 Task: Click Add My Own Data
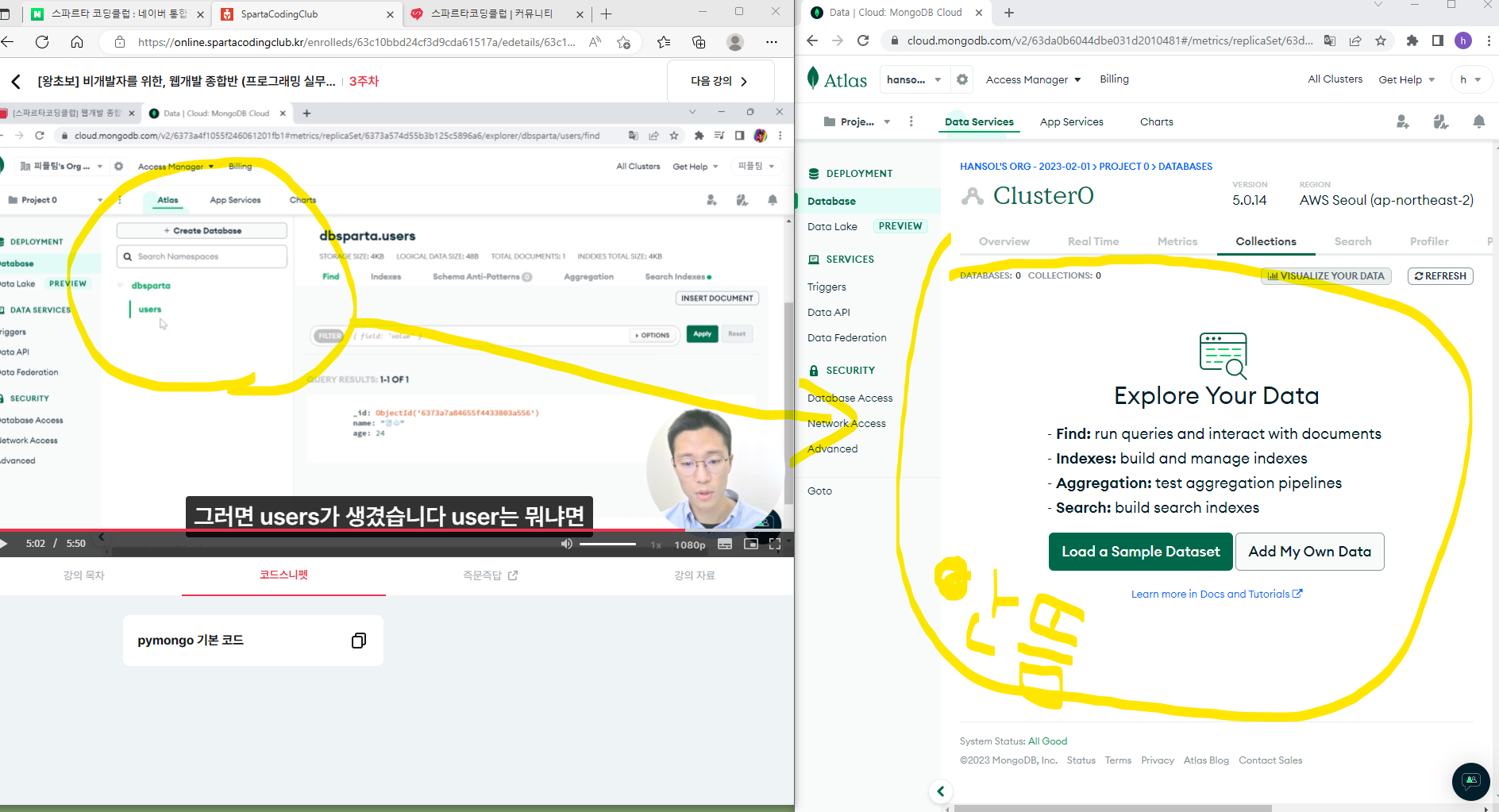point(1309,552)
